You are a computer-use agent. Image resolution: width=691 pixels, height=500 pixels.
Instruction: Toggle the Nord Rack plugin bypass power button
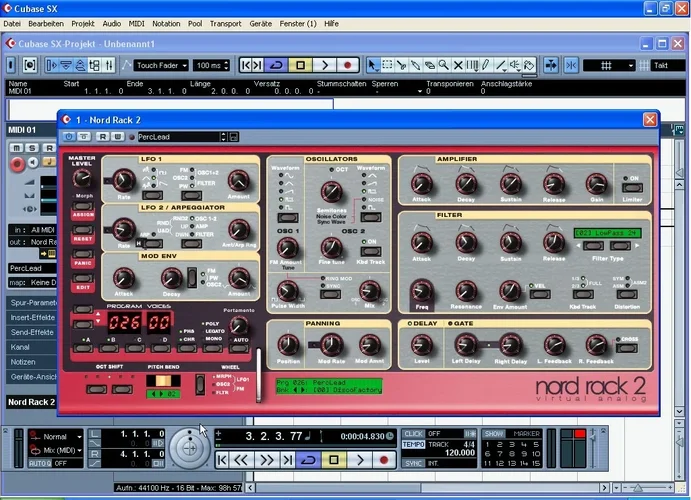(x=69, y=137)
